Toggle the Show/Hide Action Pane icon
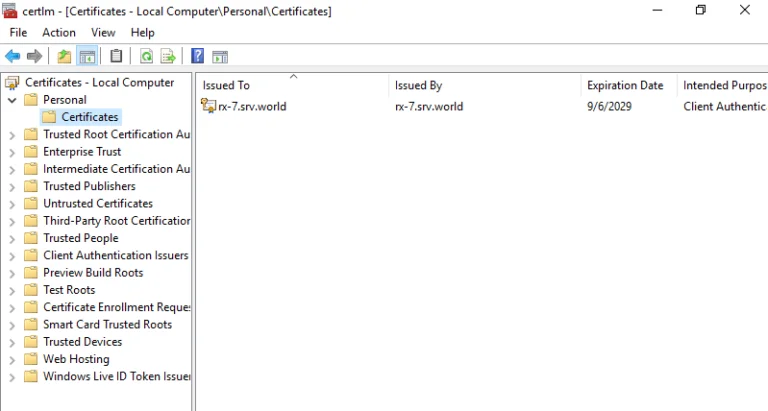Screen dimensions: 768x411 pyautogui.click(x=220, y=57)
